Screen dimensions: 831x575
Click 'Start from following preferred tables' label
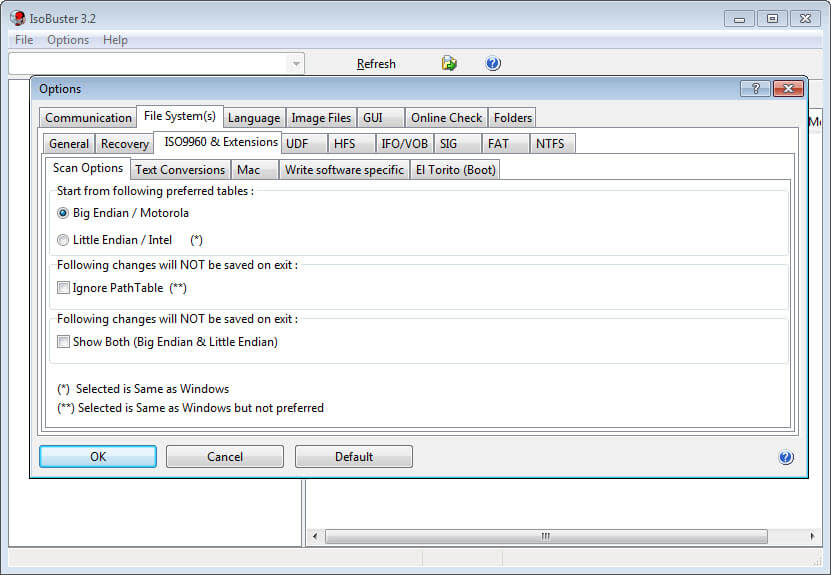coord(155,191)
